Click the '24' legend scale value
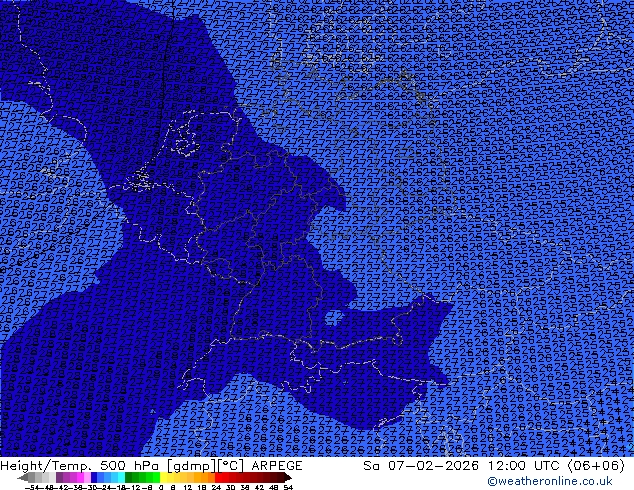The width and height of the screenshot is (634, 490). coord(216,487)
